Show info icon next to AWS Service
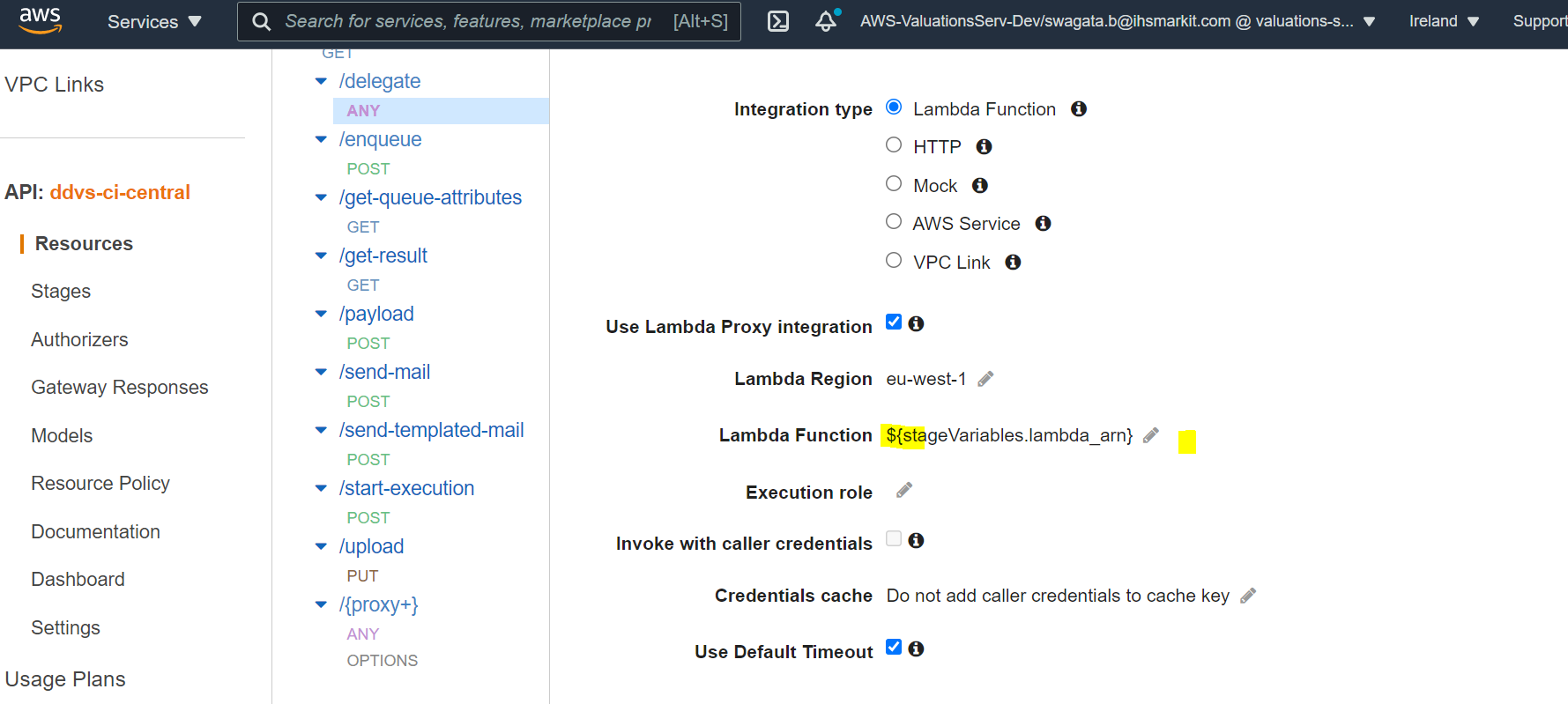1568x704 pixels. pyautogui.click(x=1043, y=224)
